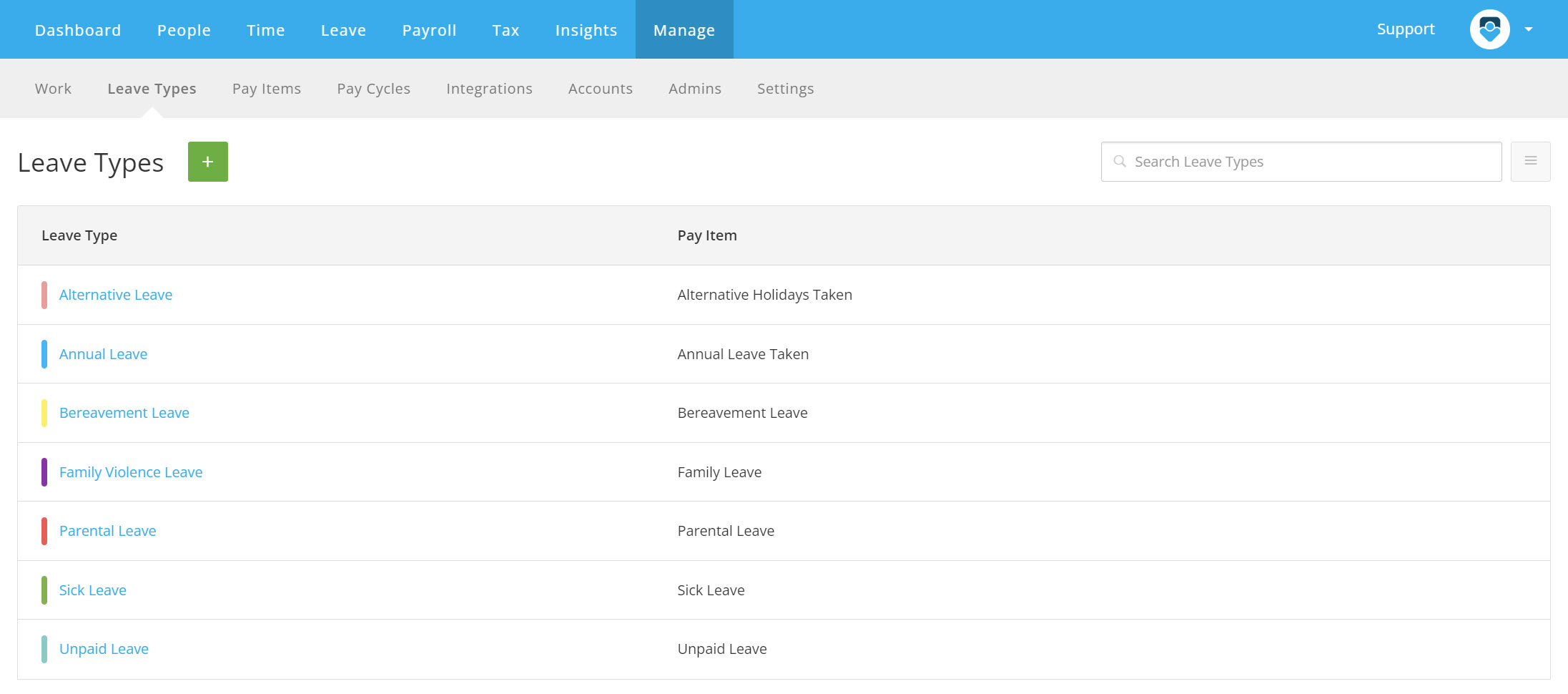Open the Payroll tab
Image resolution: width=1568 pixels, height=694 pixels.
pyautogui.click(x=429, y=30)
